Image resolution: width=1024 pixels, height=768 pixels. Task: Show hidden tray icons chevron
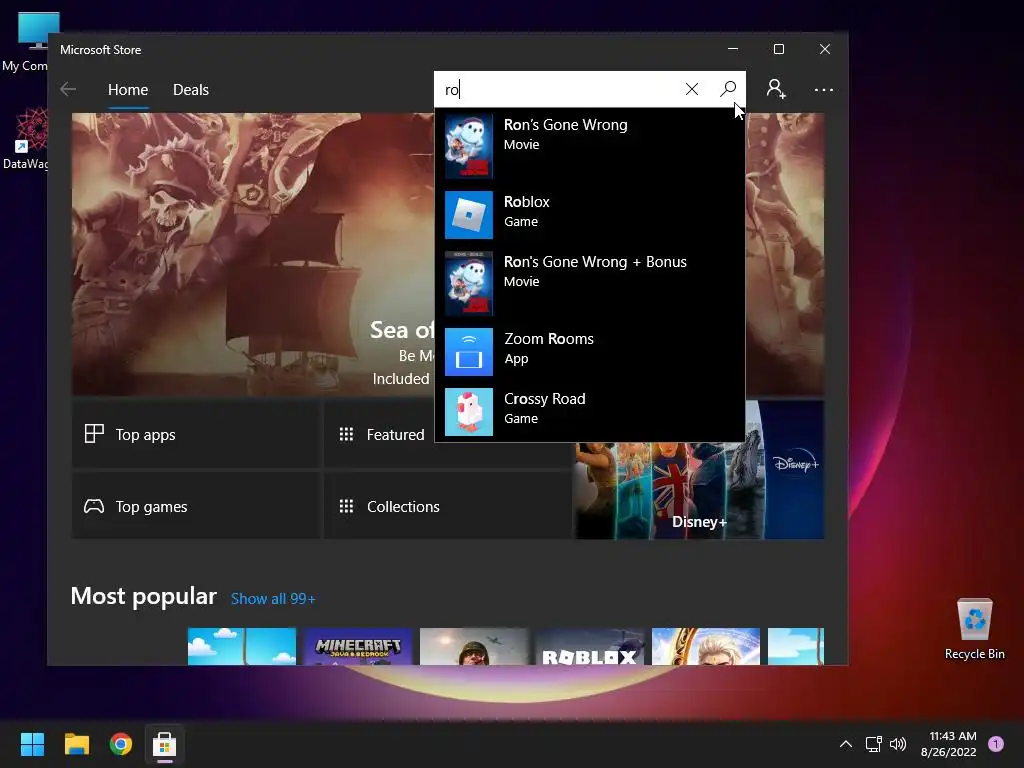pos(846,744)
